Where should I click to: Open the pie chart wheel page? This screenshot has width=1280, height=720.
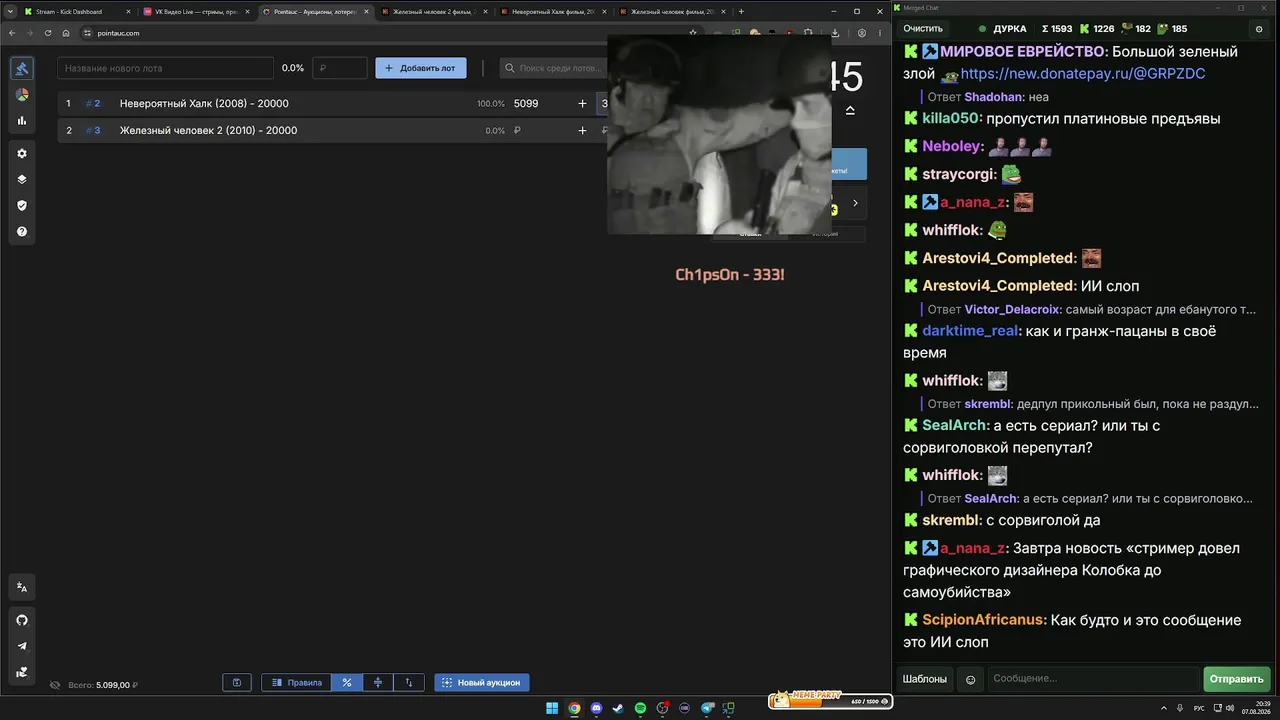pyautogui.click(x=22, y=95)
